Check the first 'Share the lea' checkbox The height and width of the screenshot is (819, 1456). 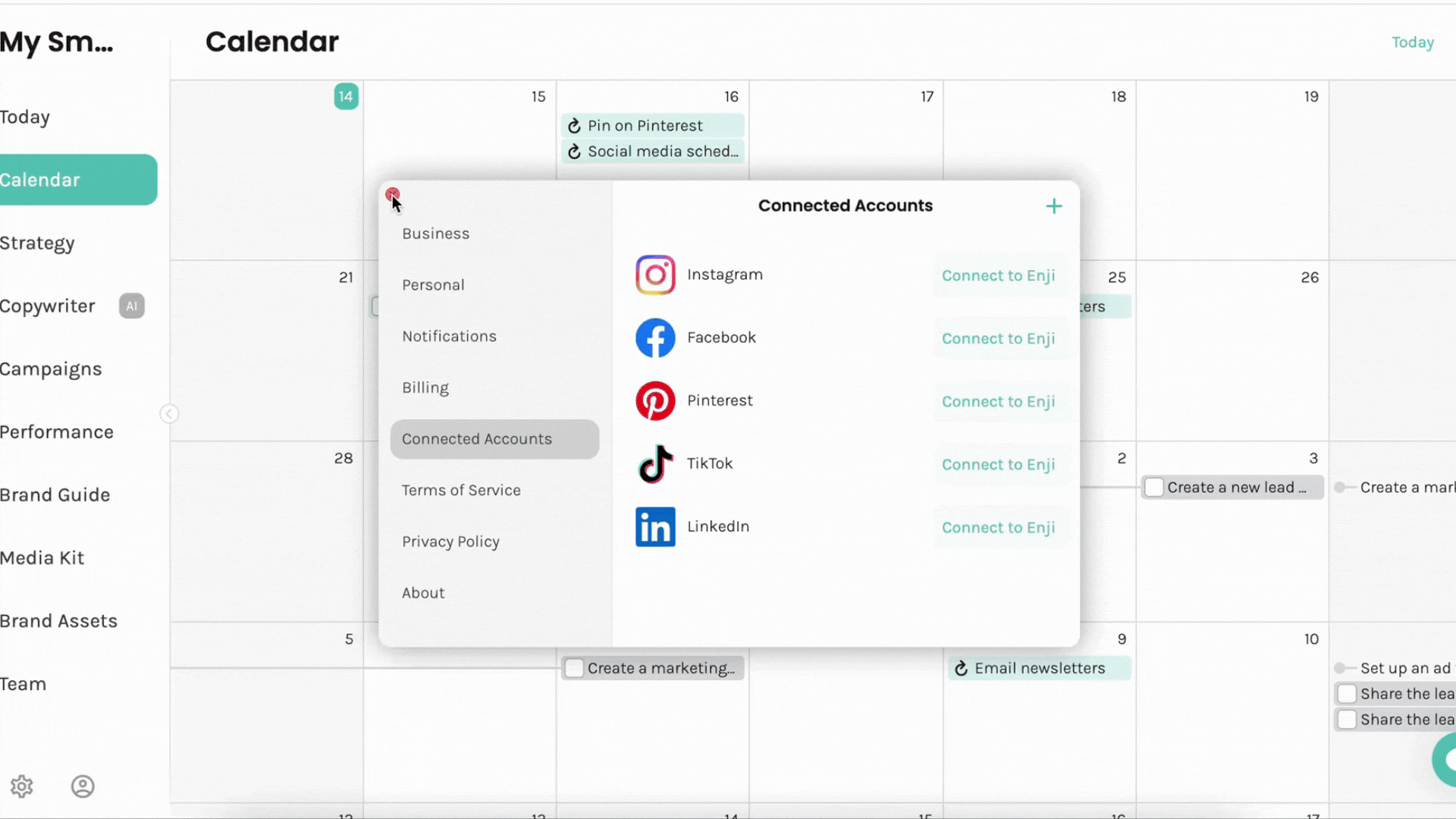1347,694
